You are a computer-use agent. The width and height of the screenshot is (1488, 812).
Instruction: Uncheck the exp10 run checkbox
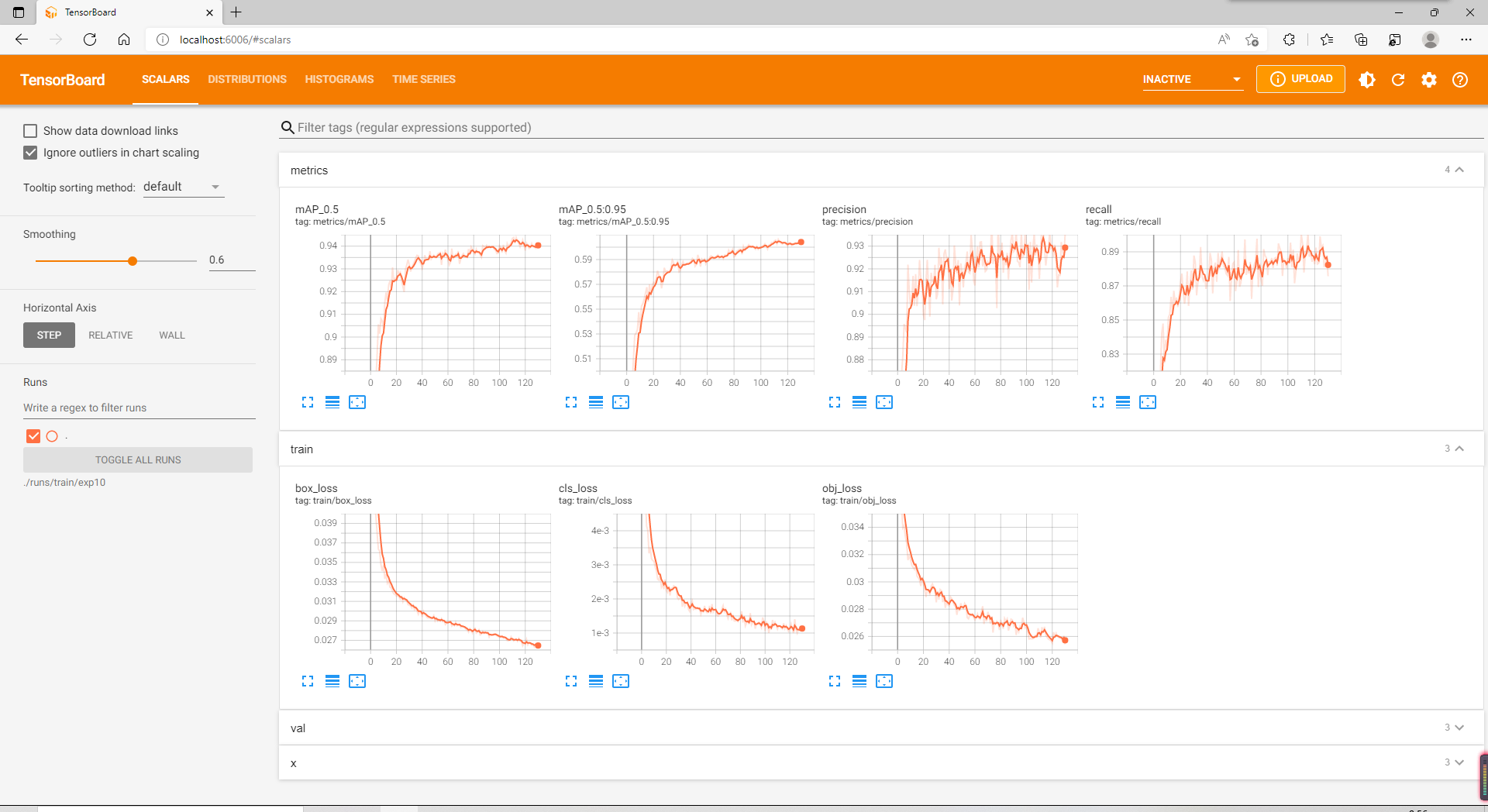point(33,436)
